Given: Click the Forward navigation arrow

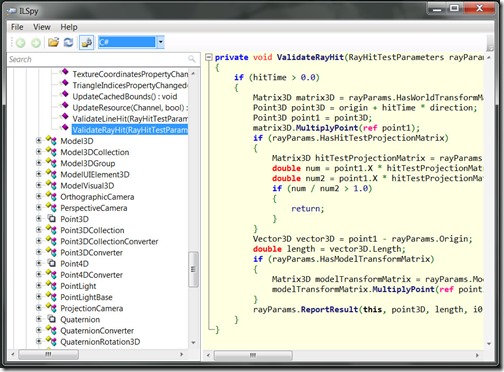Looking at the screenshot, I should click(x=36, y=42).
